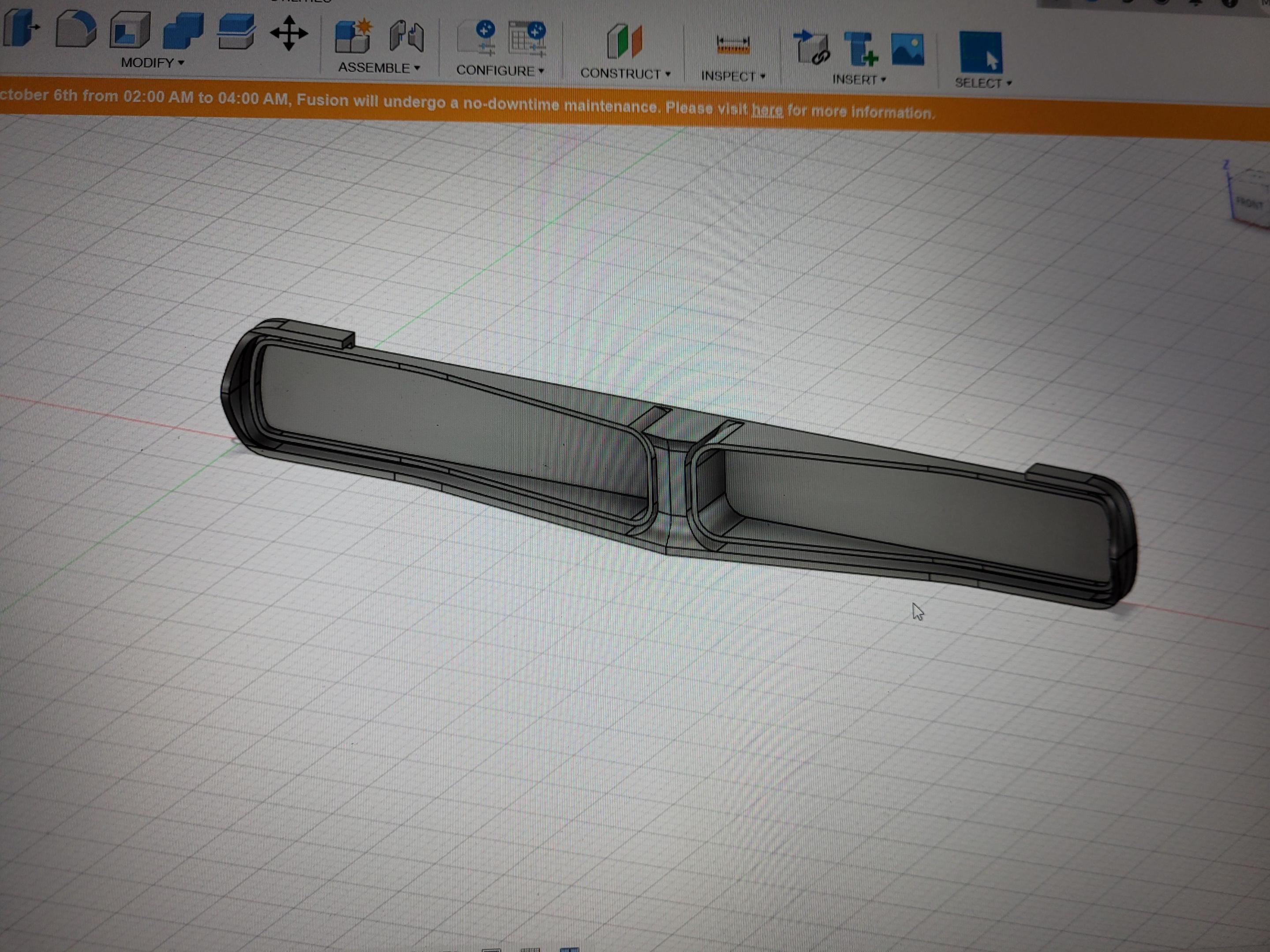The width and height of the screenshot is (1270, 952).
Task: Select the Measure tool icon
Action: (x=732, y=45)
